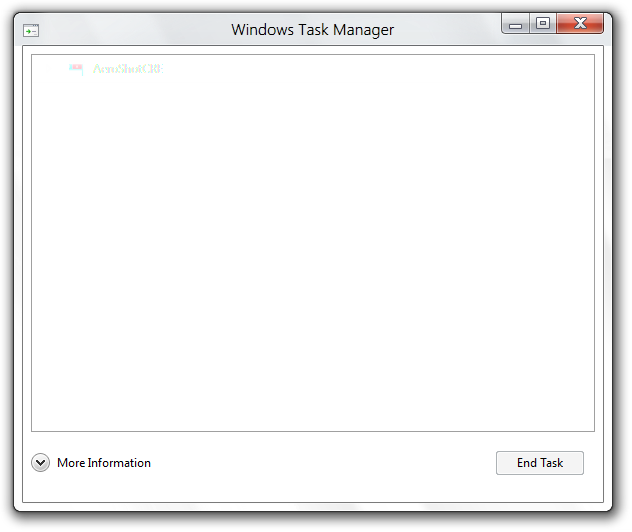Expand More Information chevron button
Viewport: 632px width, 532px height.
pos(40,463)
